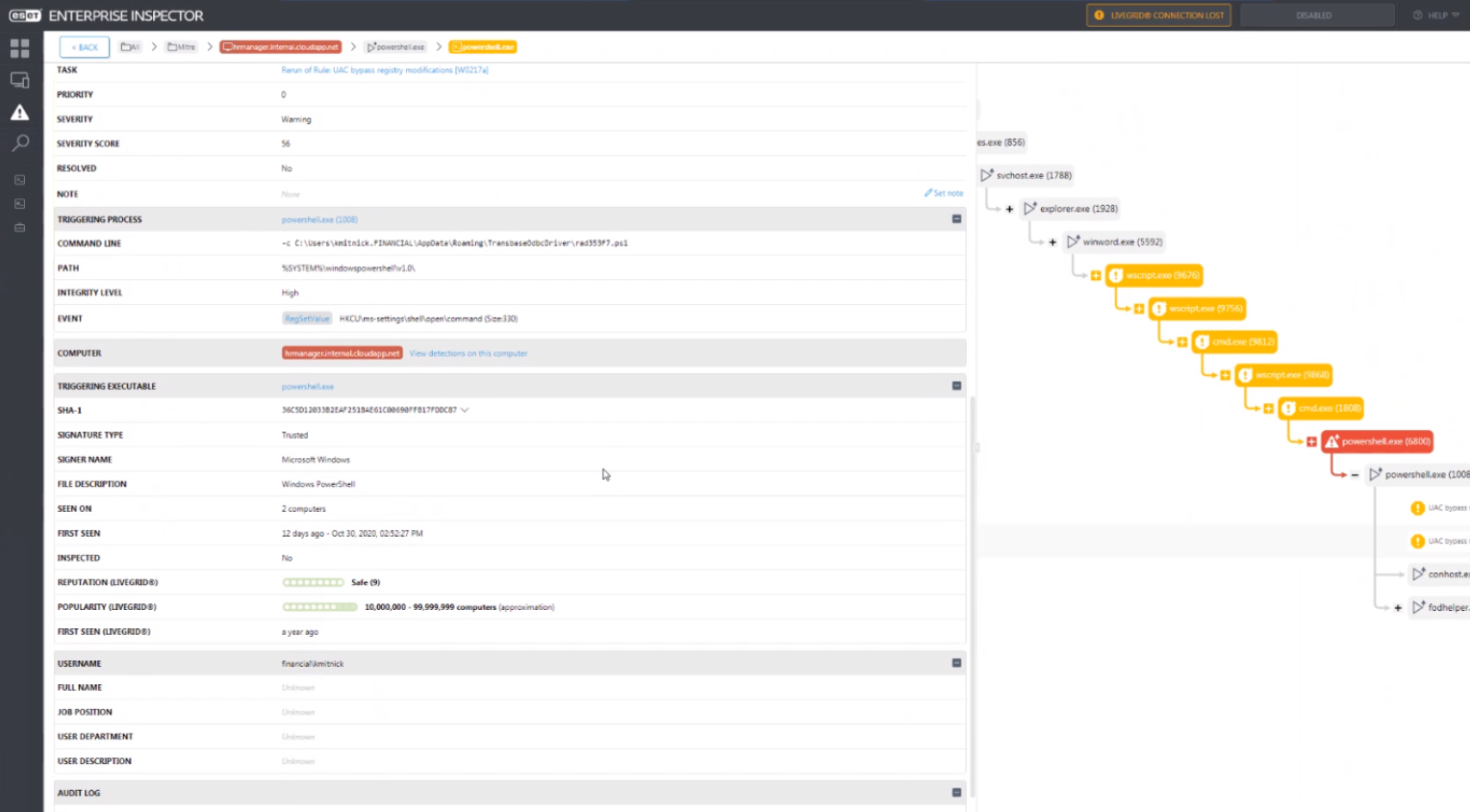The image size is (1470, 812).
Task: Expand plus next to winword.exe (5592)
Action: coord(1052,242)
